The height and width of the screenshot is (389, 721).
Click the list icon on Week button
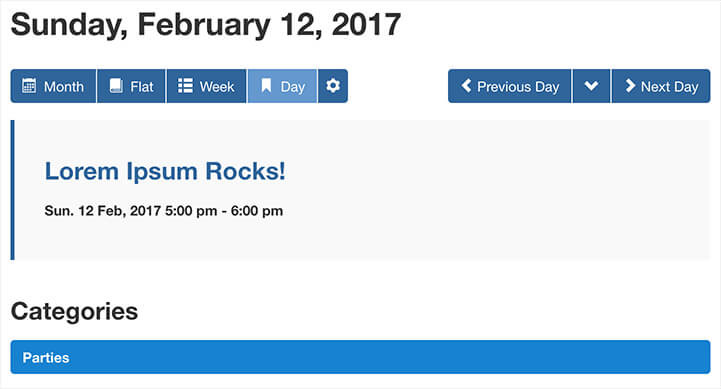pos(185,86)
